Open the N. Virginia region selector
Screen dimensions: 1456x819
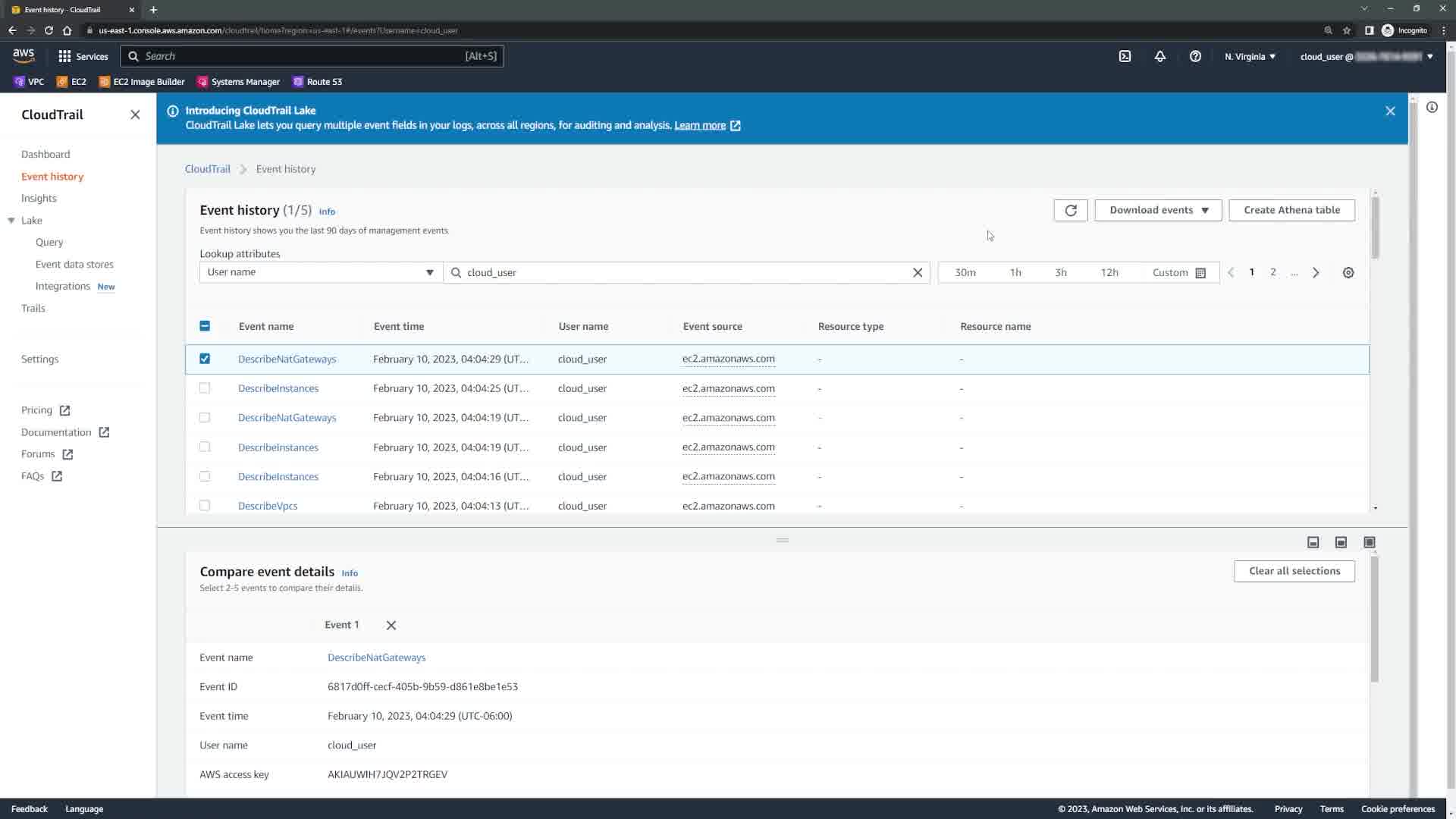[1249, 56]
